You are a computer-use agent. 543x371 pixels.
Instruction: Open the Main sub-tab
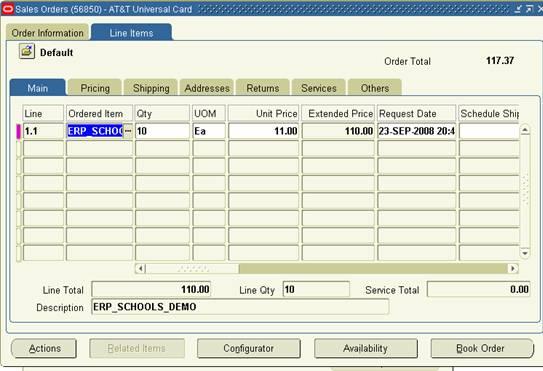click(x=38, y=88)
